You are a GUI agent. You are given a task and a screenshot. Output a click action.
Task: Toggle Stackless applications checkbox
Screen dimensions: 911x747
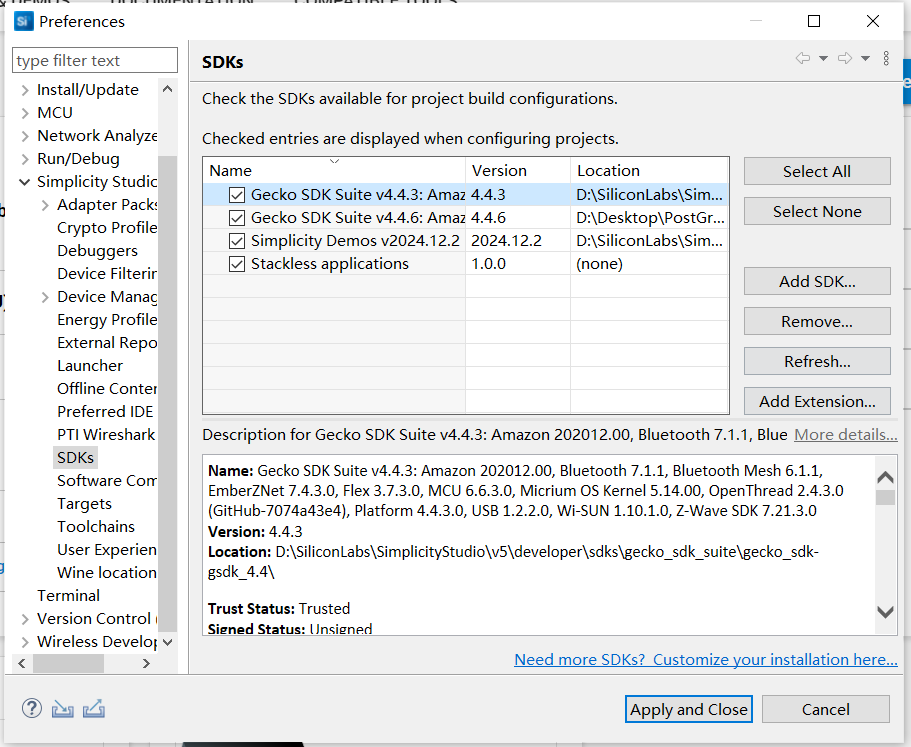point(236,264)
